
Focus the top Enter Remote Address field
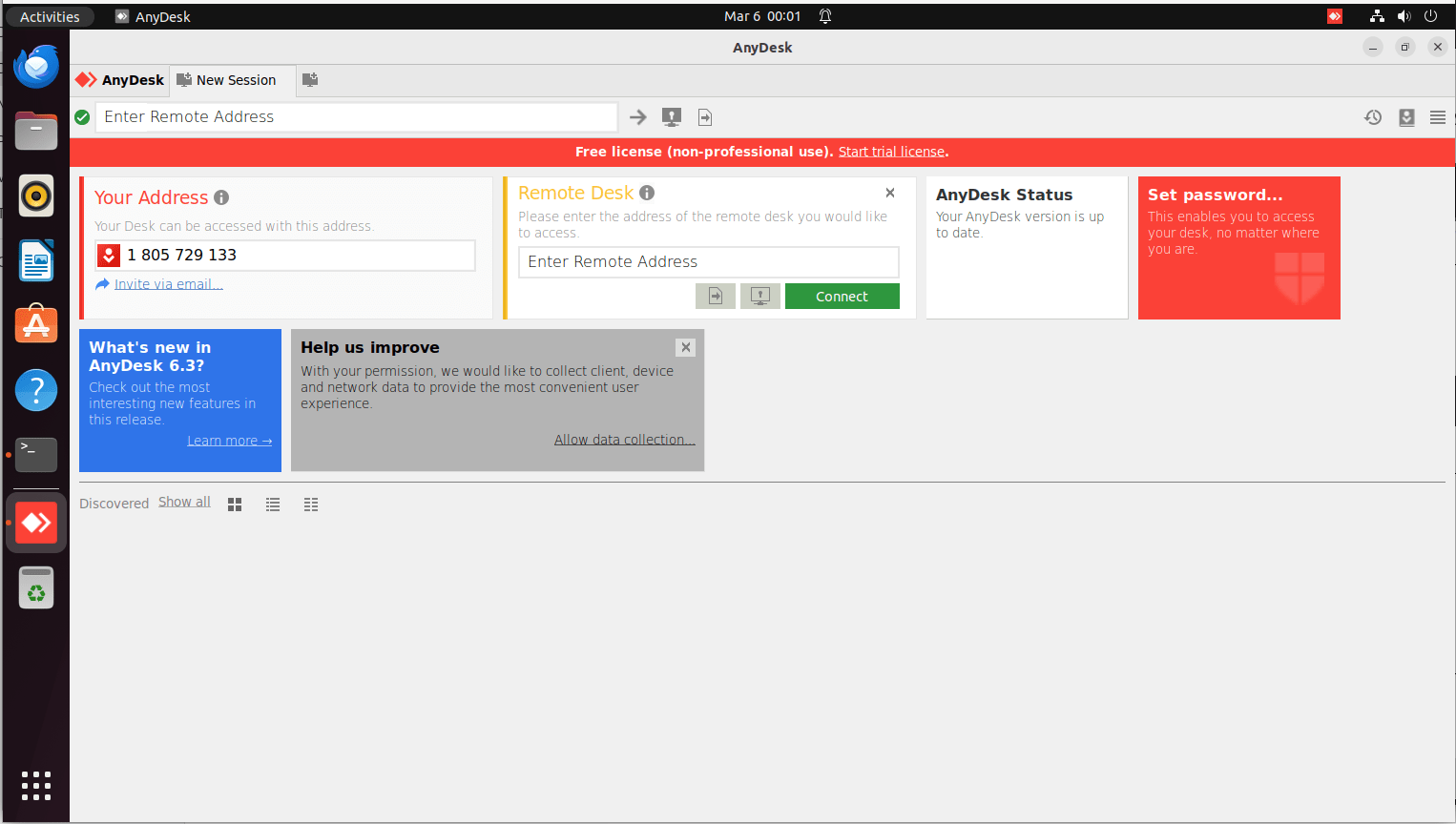356,116
